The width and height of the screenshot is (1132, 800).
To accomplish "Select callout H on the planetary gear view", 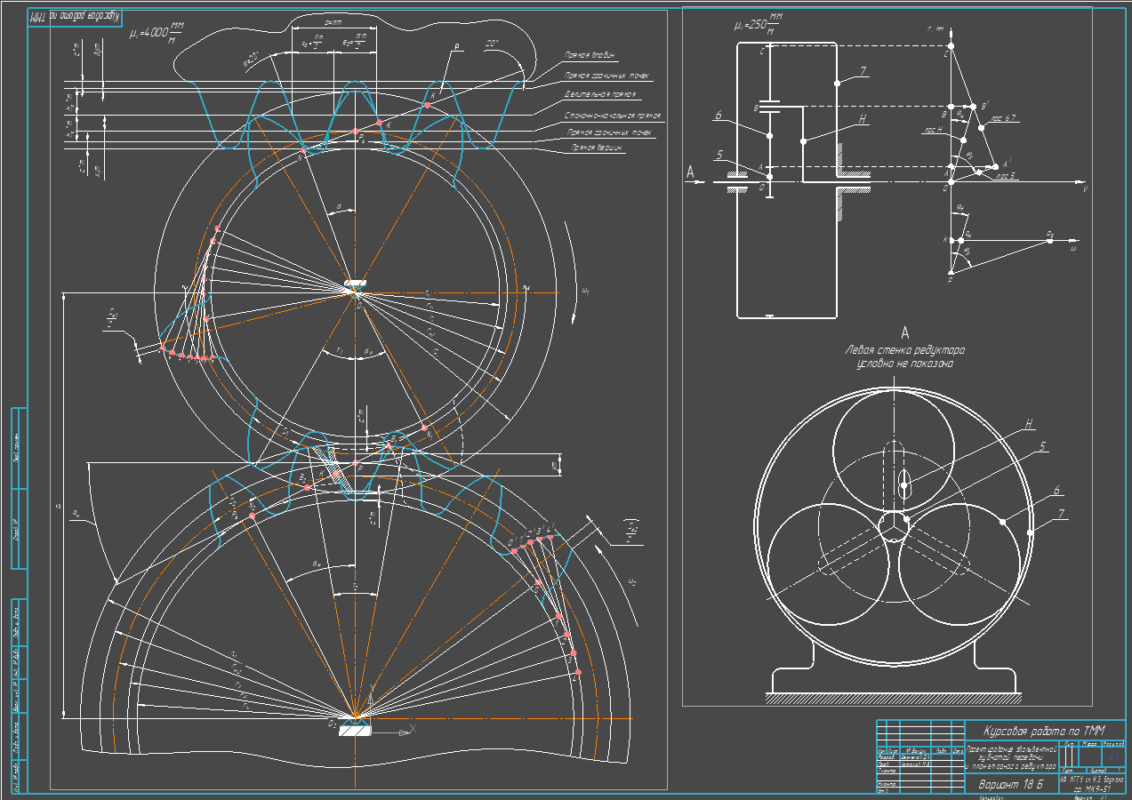I will [x=1029, y=425].
